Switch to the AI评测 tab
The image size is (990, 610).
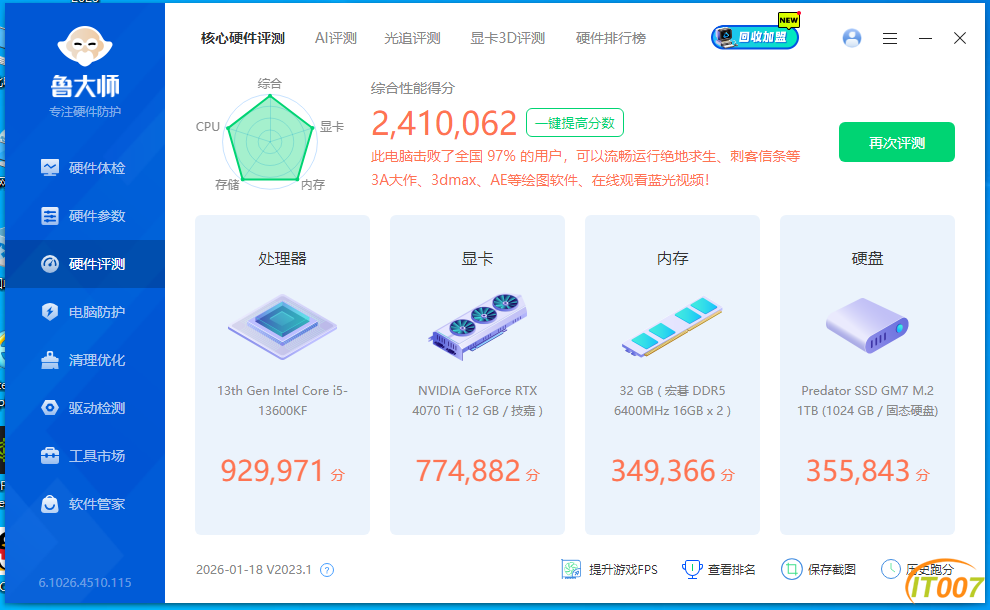335,38
